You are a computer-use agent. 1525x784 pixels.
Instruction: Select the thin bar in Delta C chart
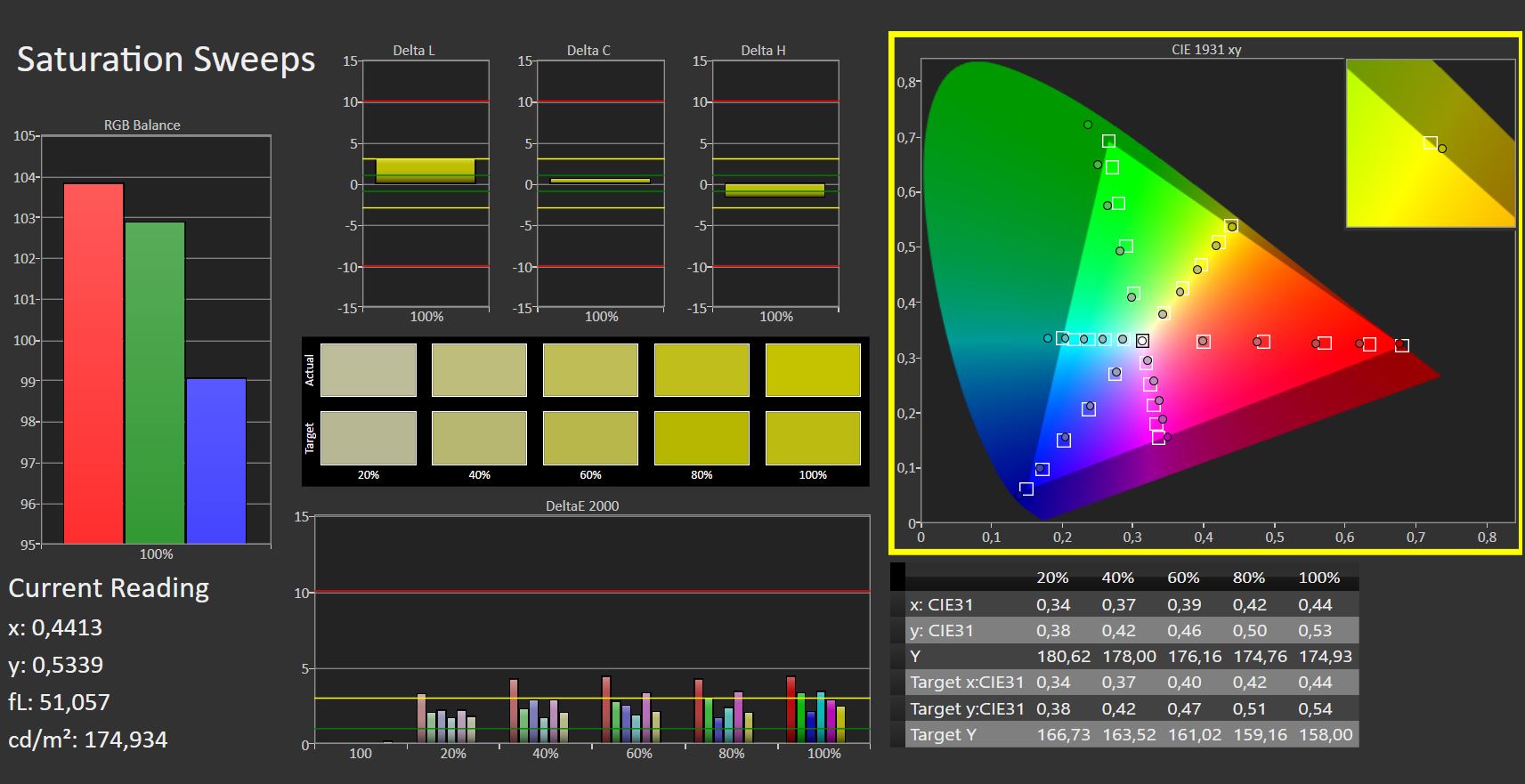600,181
